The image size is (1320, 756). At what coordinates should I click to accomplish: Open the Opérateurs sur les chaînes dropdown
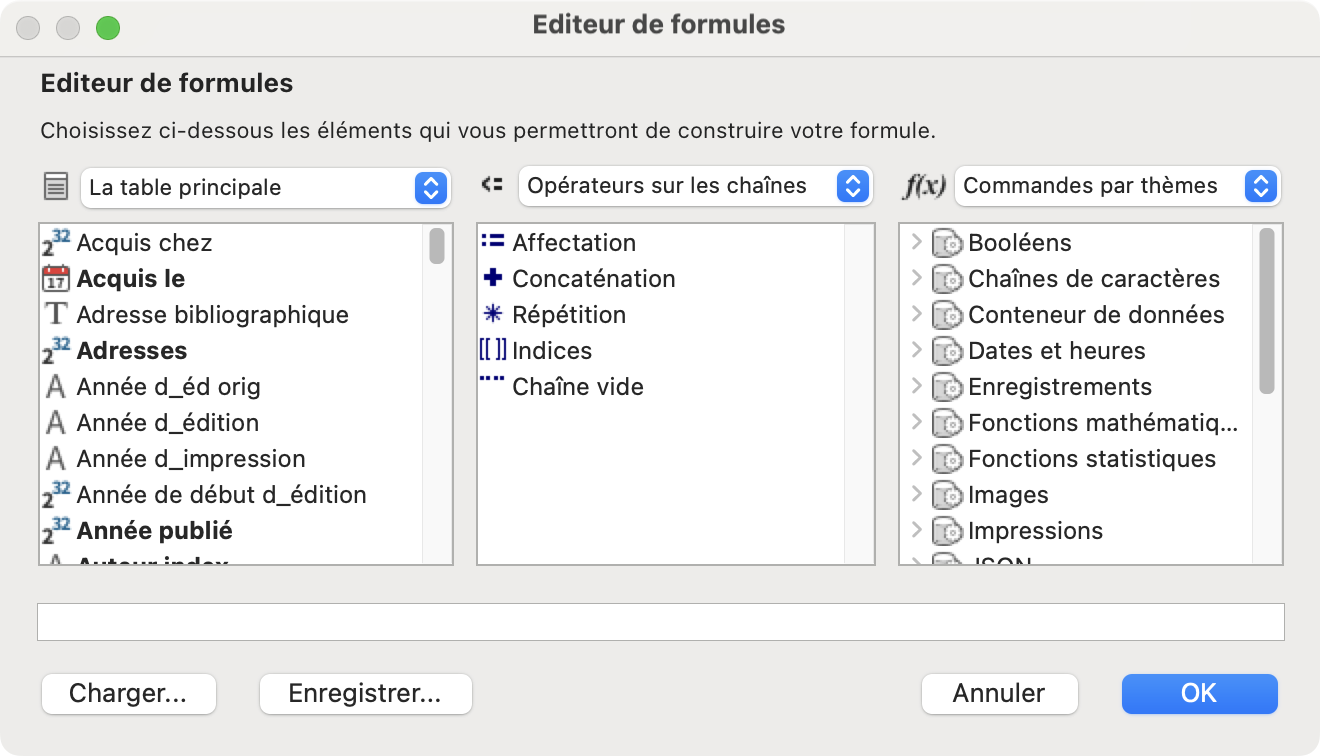point(695,186)
